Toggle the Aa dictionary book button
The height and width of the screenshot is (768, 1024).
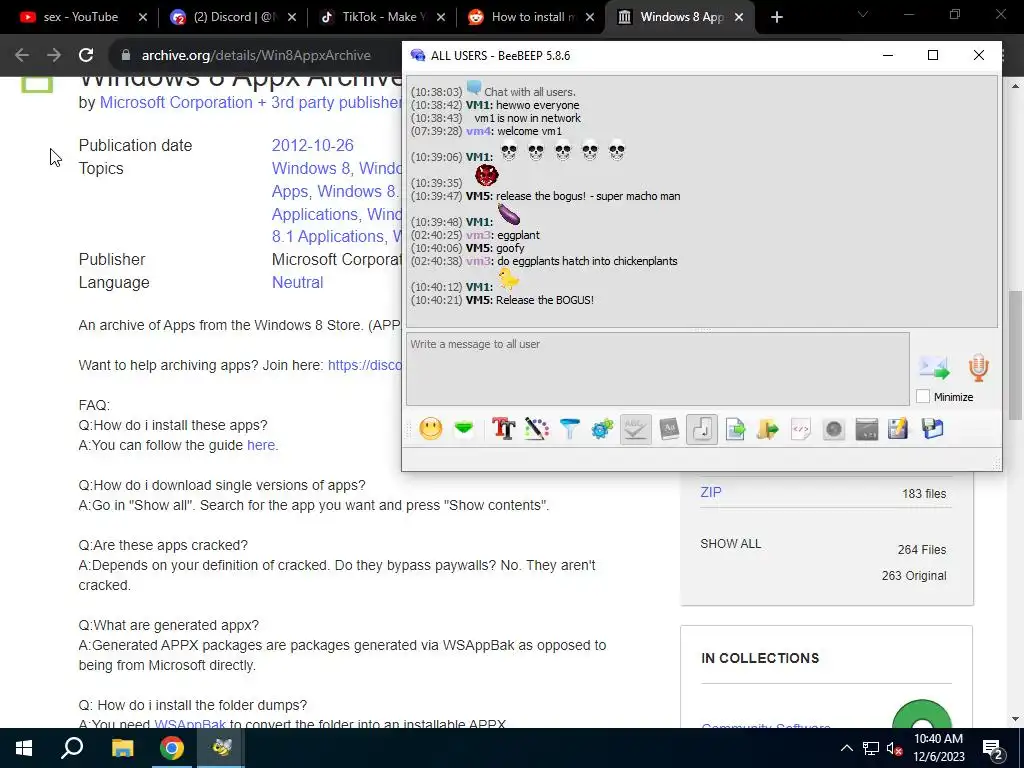669,429
